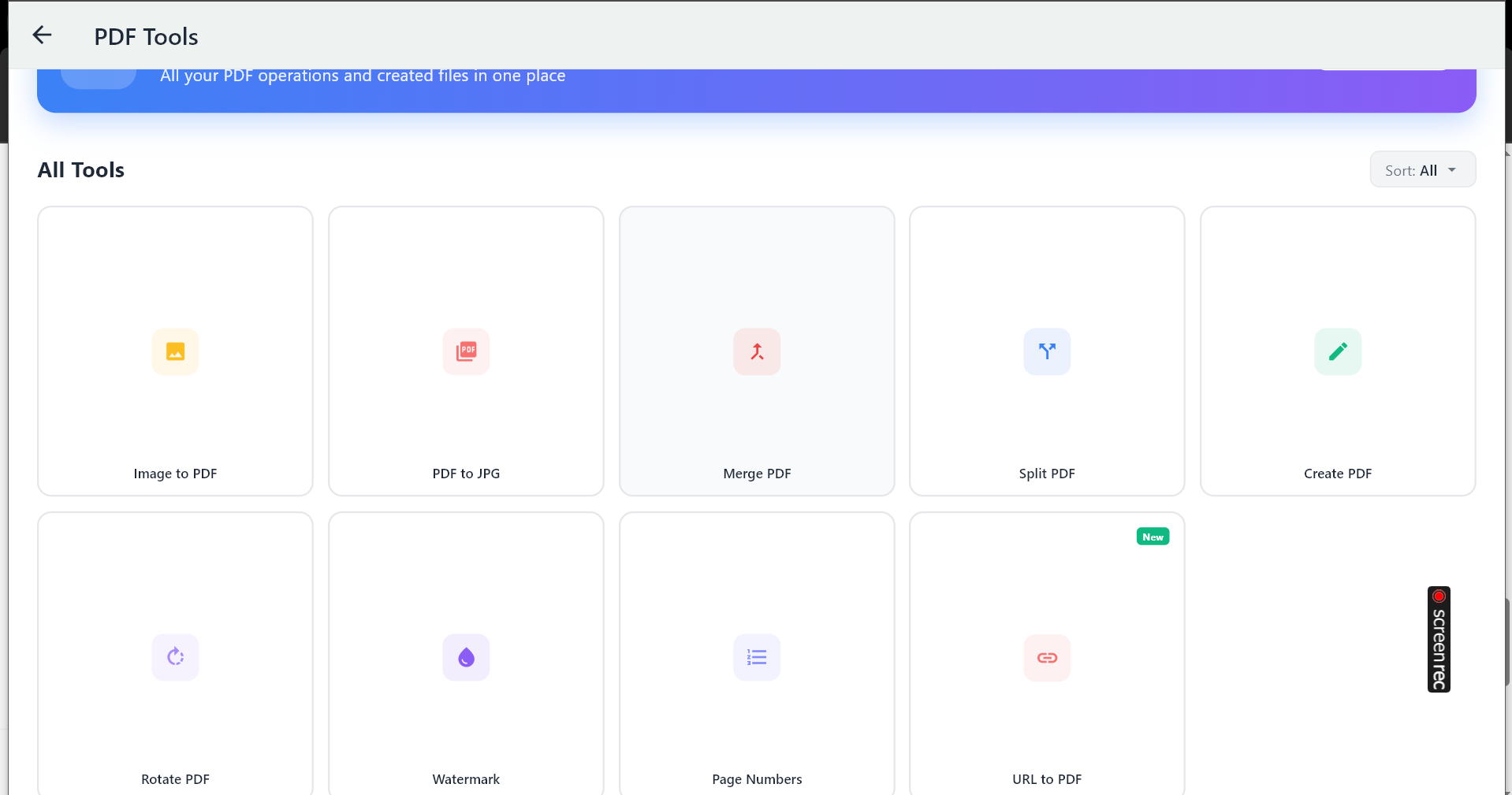Click the Split PDF label text
Image resolution: width=1512 pixels, height=795 pixels.
coord(1047,474)
